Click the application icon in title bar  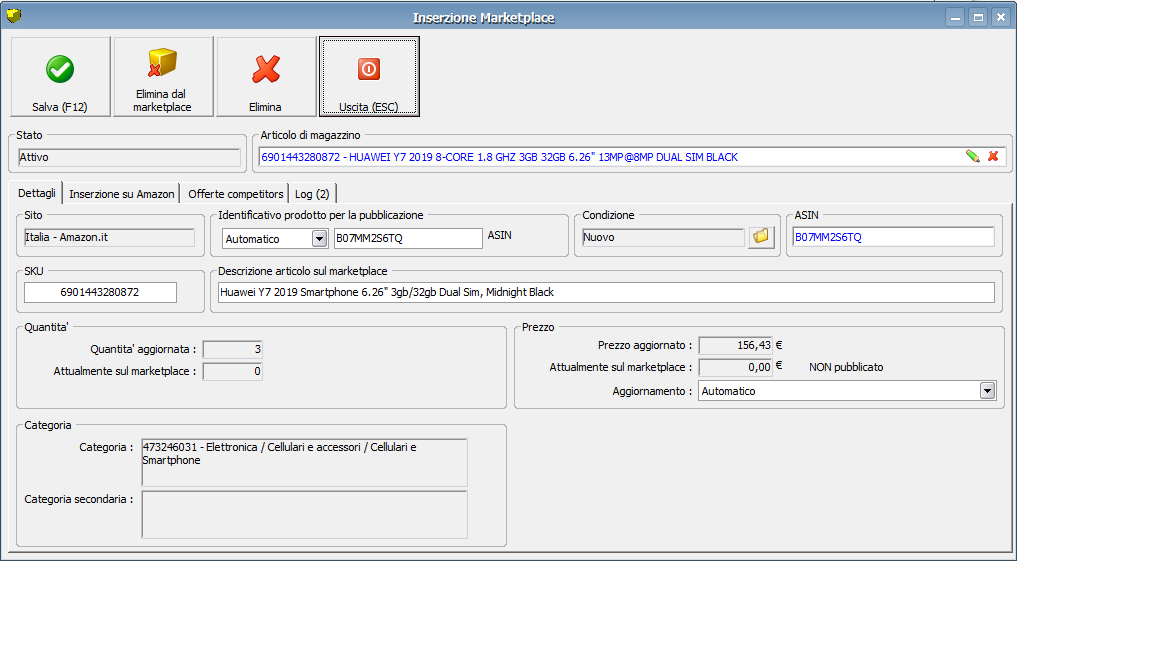[13, 15]
